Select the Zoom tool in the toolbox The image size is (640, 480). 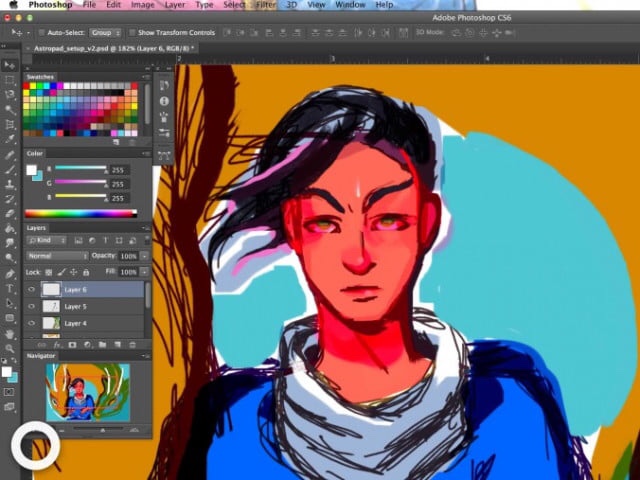point(9,349)
